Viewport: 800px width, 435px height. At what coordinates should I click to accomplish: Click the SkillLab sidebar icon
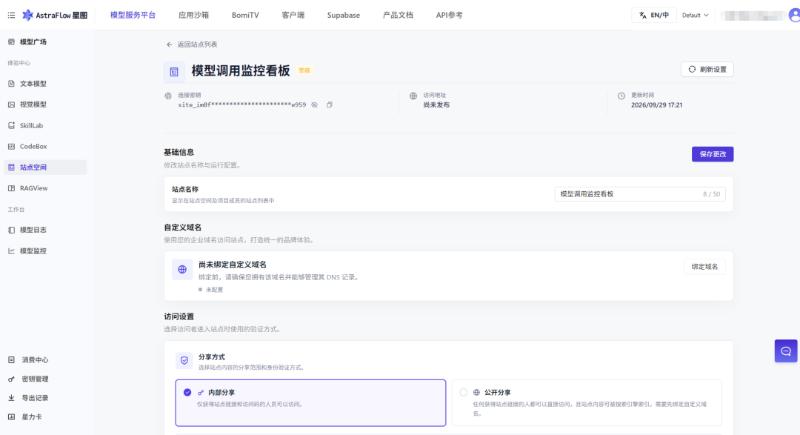[11, 125]
